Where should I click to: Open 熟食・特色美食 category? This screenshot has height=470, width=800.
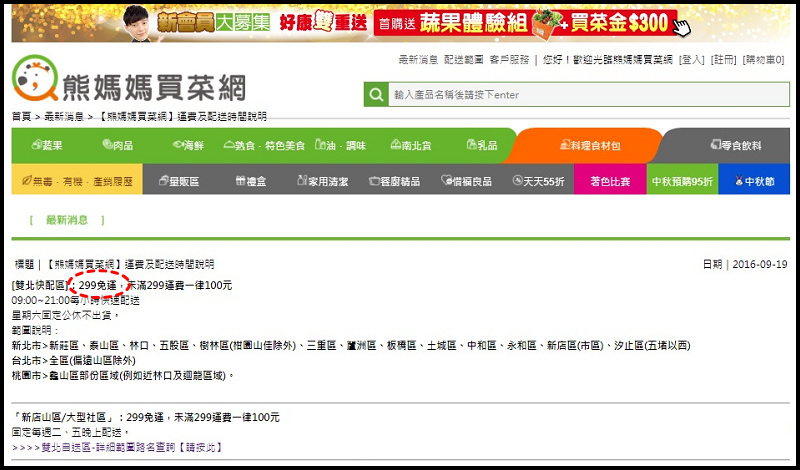[264, 145]
